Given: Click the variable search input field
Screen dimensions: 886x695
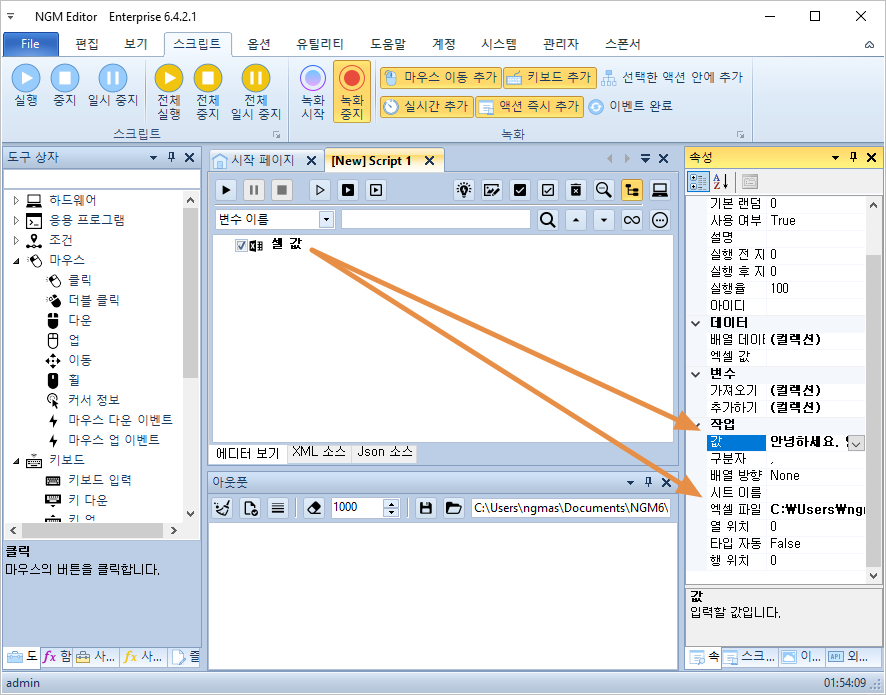Looking at the screenshot, I should 436,220.
